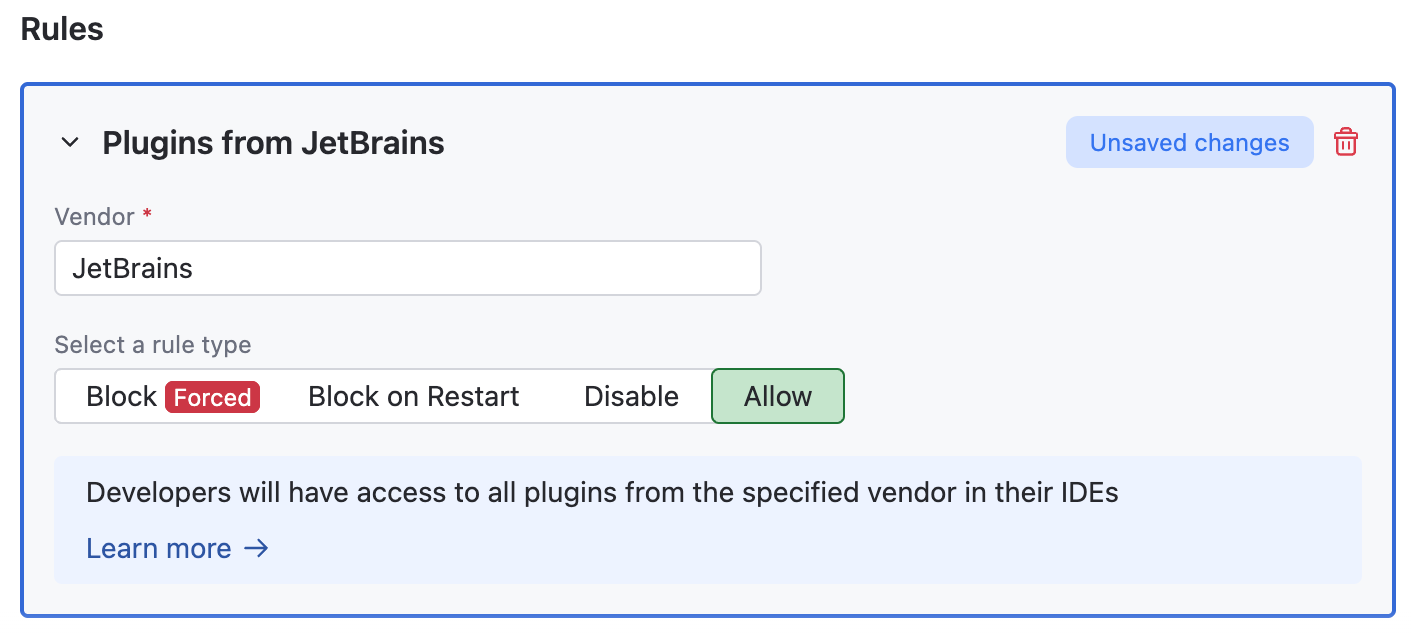1412x634 pixels.
Task: Click the red trash can to remove rule
Action: pos(1345,142)
